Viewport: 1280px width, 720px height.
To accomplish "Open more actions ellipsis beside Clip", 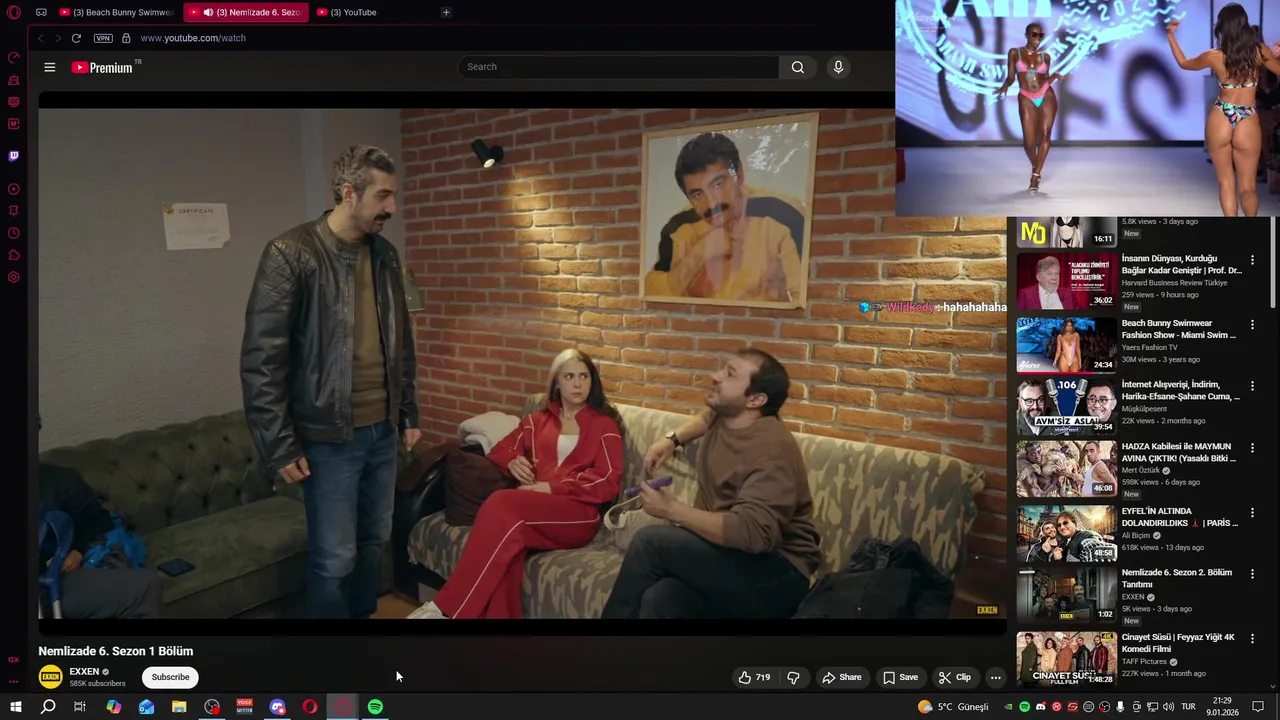I will (x=995, y=677).
